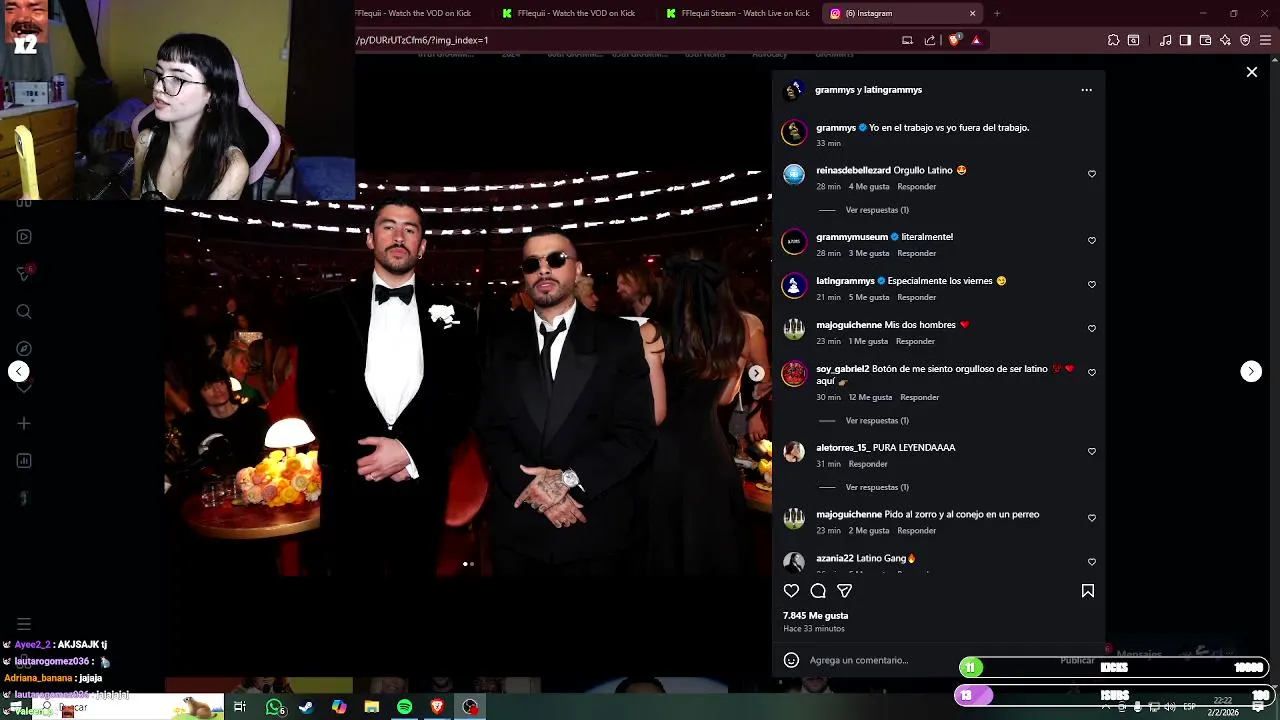Screen dimensions: 1280x720
Task: Open File Explorer from the taskbar
Action: tap(372, 707)
